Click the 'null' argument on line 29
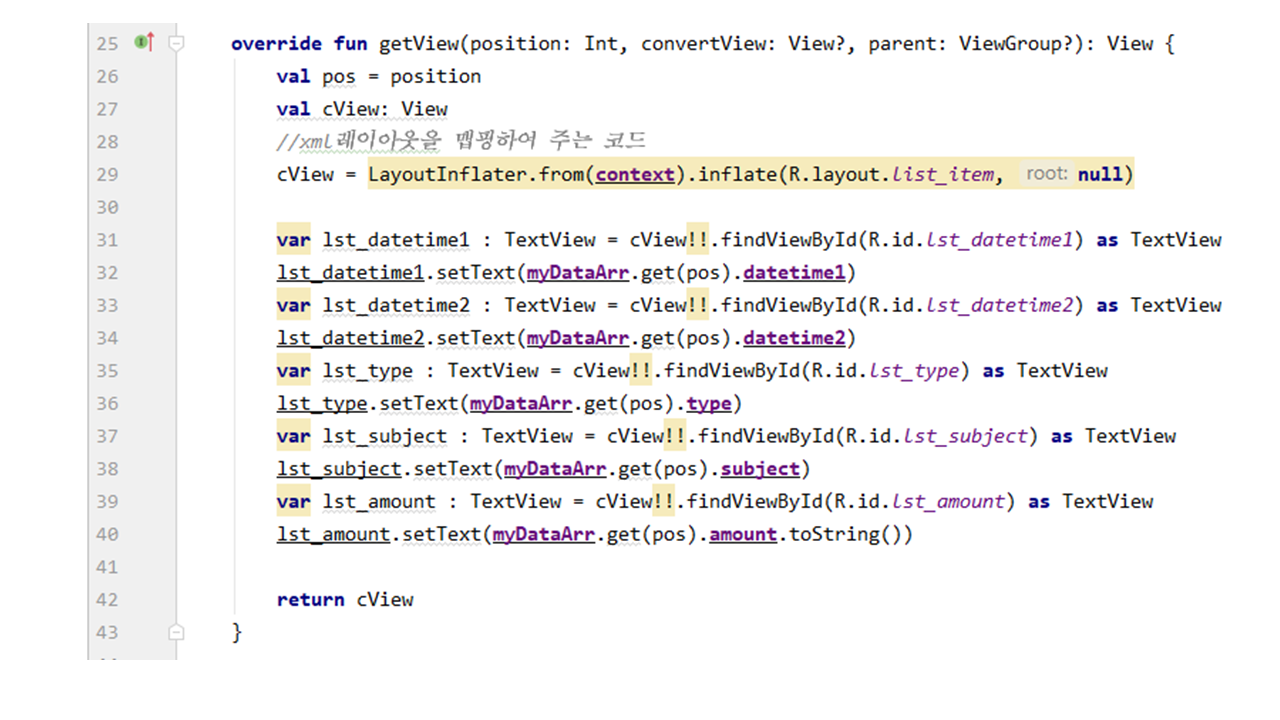 point(1100,174)
